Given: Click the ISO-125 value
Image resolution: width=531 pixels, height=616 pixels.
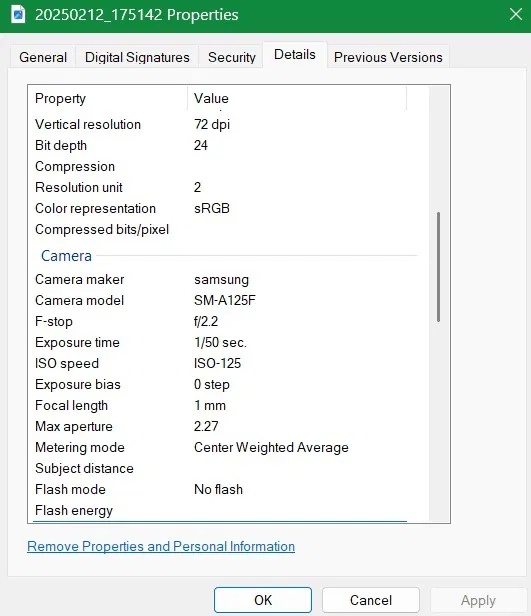Looking at the screenshot, I should [217, 363].
